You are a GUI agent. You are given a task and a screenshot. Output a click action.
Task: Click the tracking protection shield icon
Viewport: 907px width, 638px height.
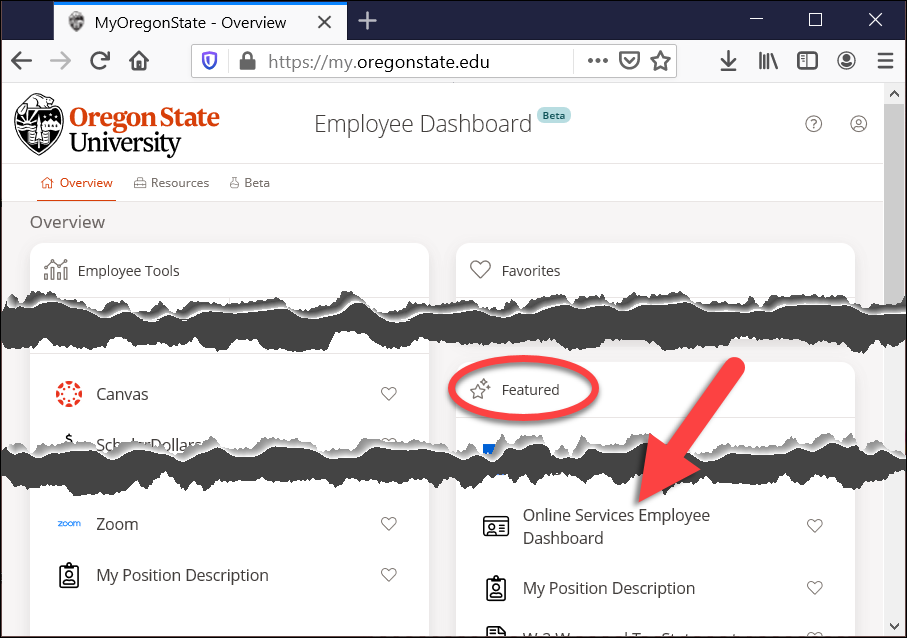tap(209, 60)
